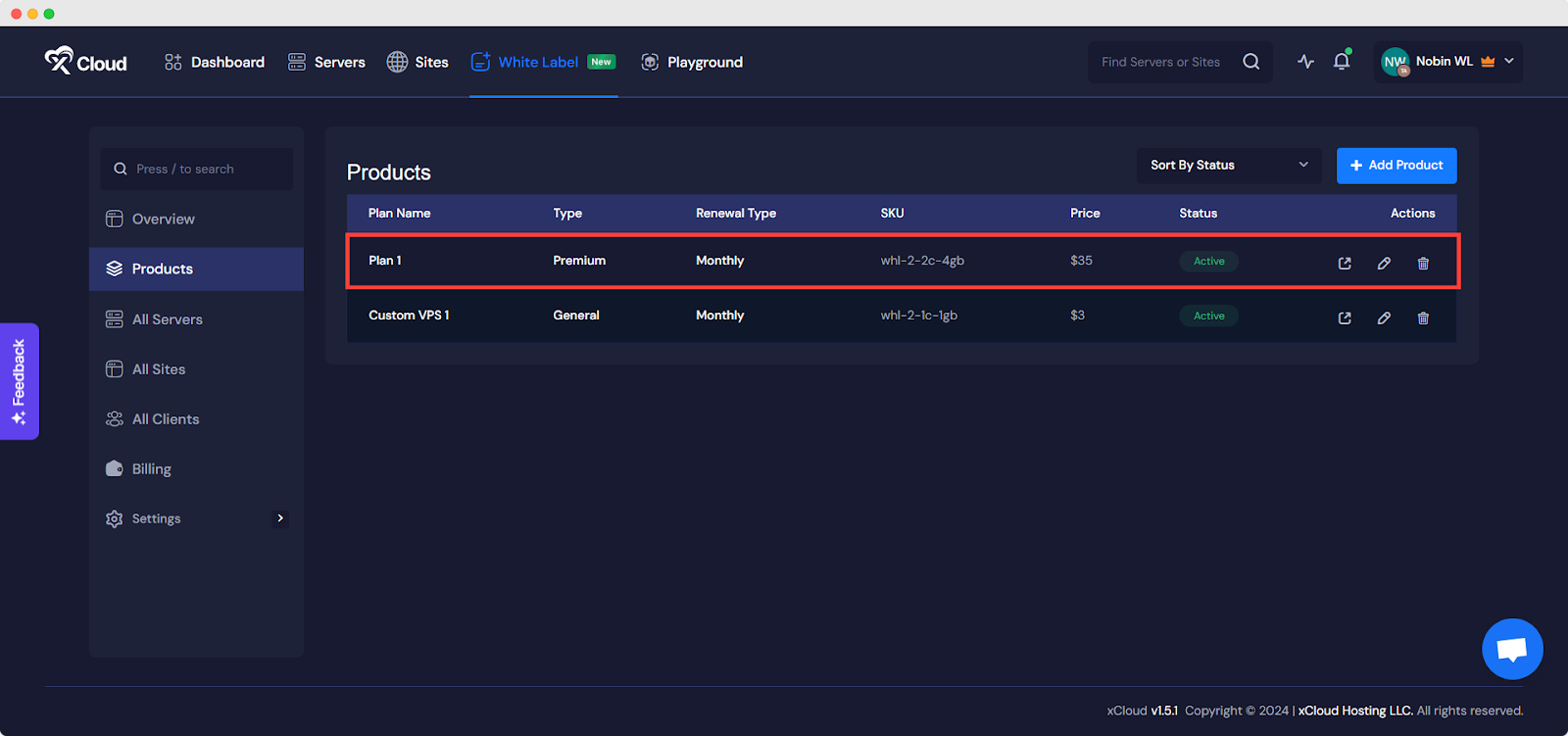Open Plan 1 external link icon
The height and width of the screenshot is (736, 1568).
coord(1345,263)
